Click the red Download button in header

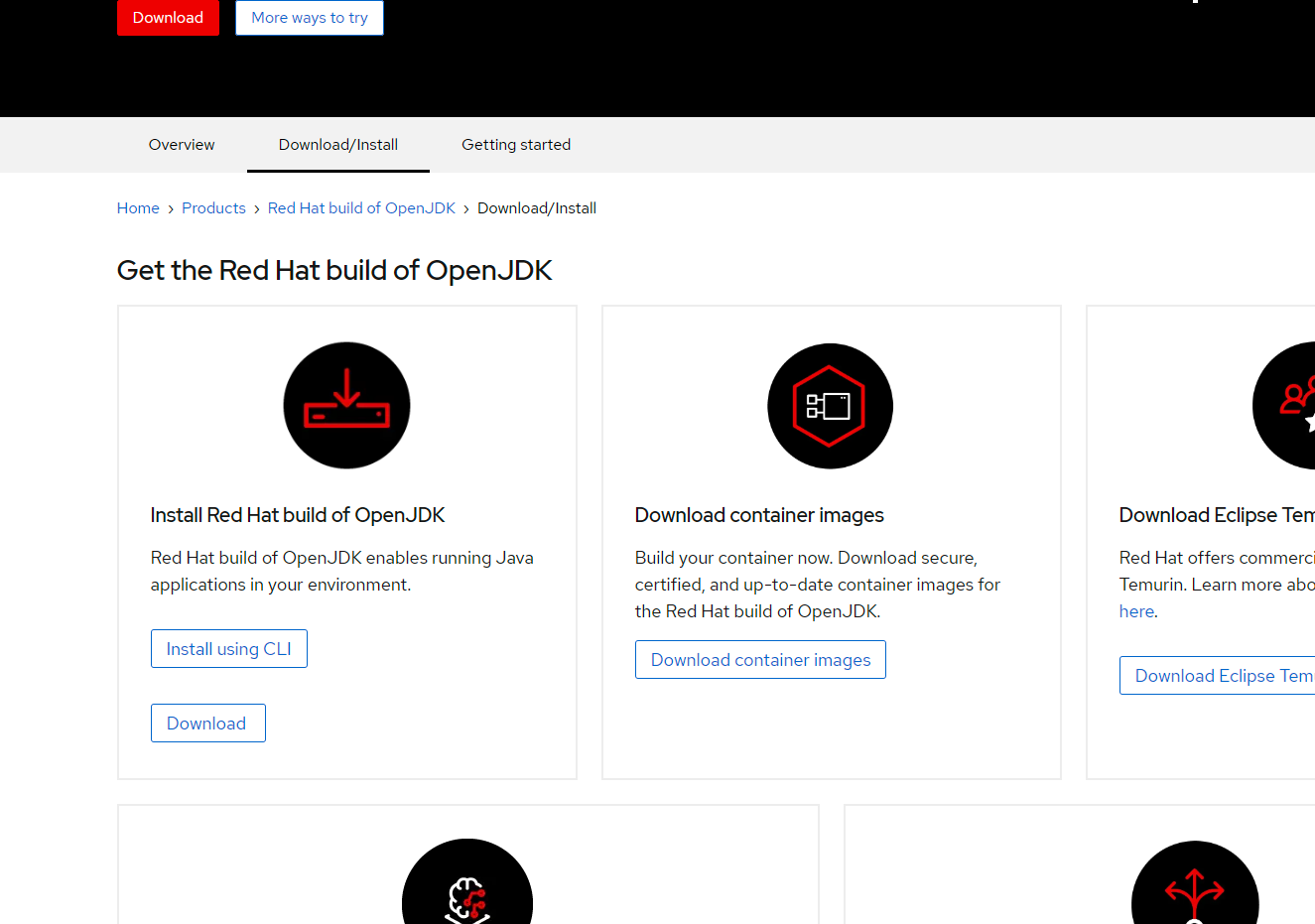168,18
